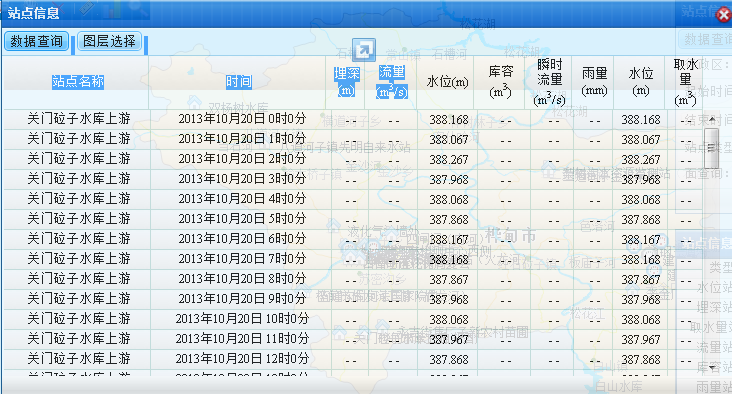Click 桦甸市 label on the map

pos(510,236)
